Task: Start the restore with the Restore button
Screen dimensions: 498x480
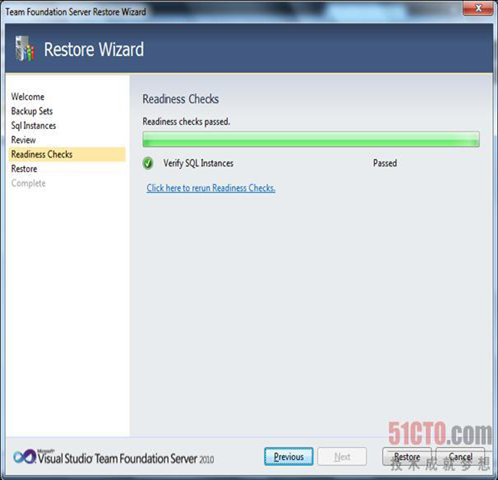Action: point(407,457)
